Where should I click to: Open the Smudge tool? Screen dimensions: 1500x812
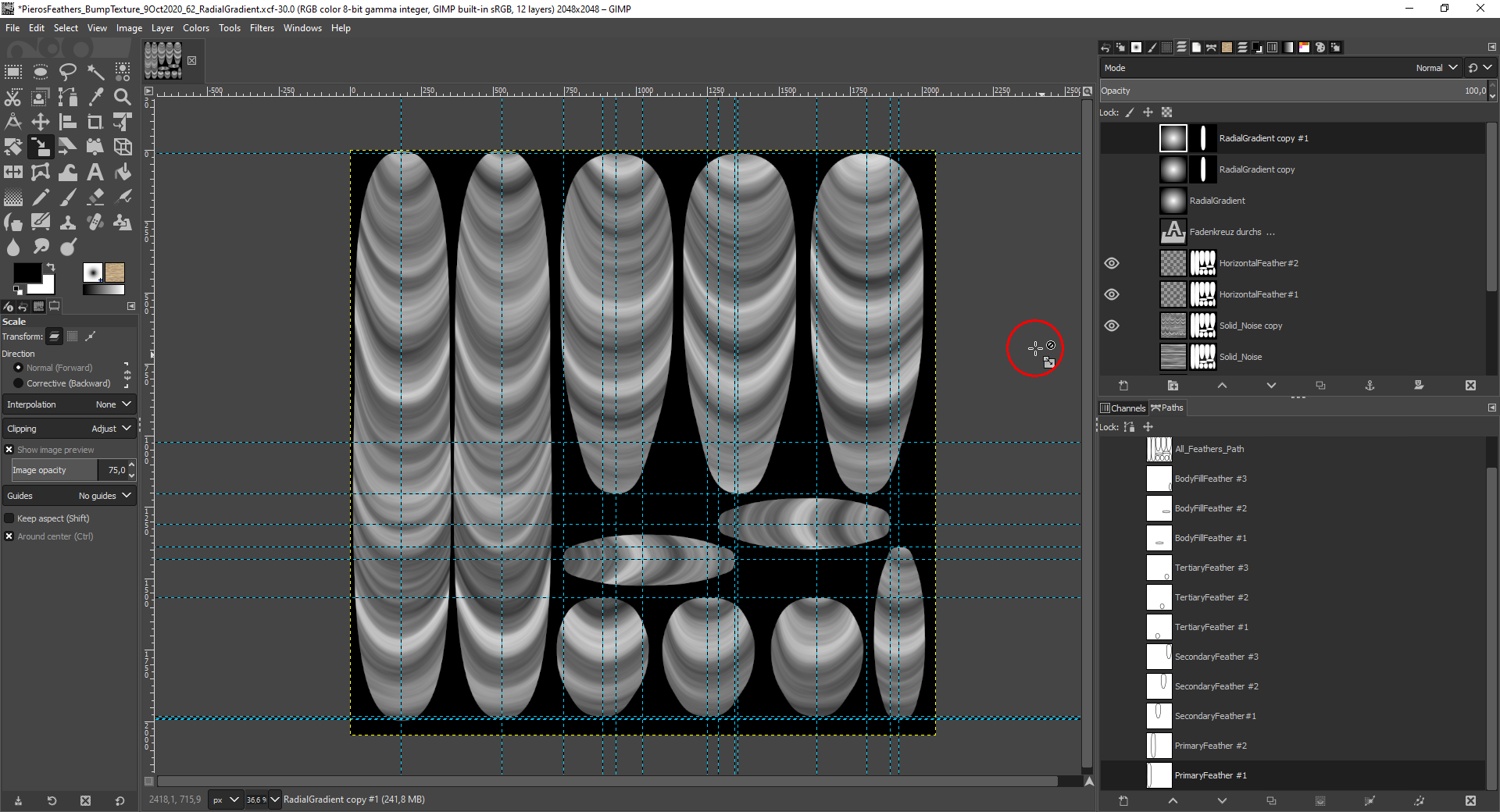41,248
